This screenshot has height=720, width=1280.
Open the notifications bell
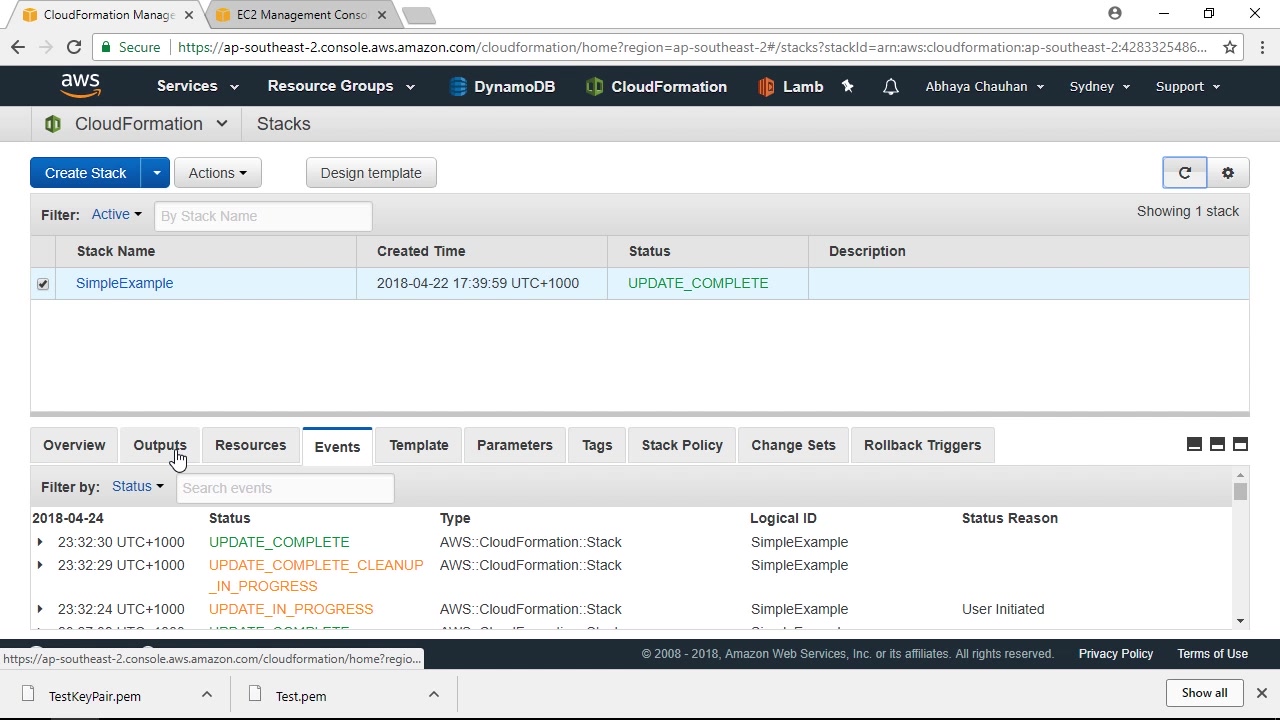pos(891,87)
